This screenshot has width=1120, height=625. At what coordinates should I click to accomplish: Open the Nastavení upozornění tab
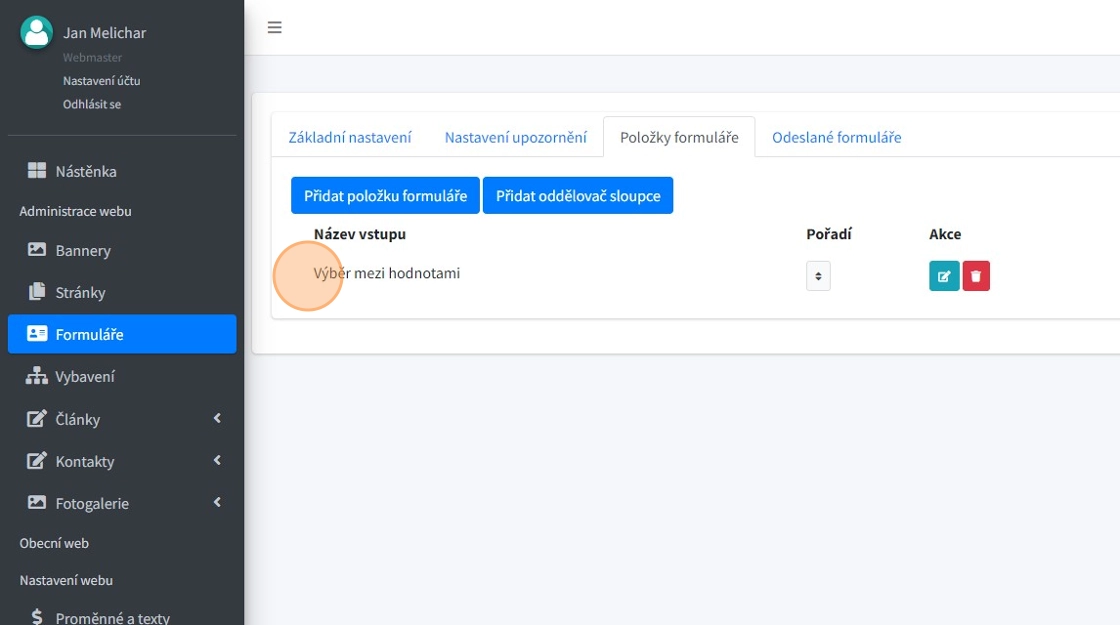point(515,138)
